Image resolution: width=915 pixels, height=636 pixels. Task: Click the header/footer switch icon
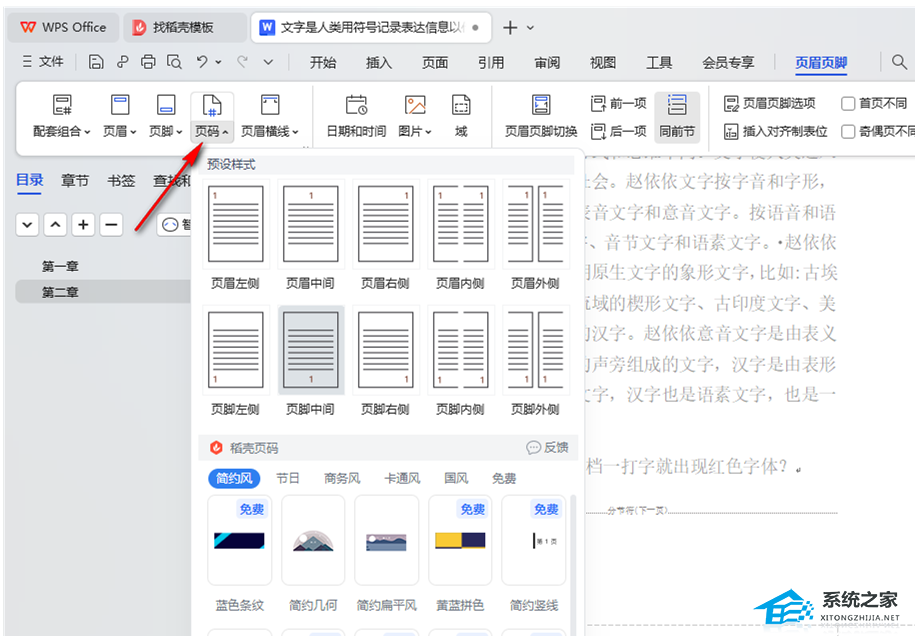click(541, 106)
